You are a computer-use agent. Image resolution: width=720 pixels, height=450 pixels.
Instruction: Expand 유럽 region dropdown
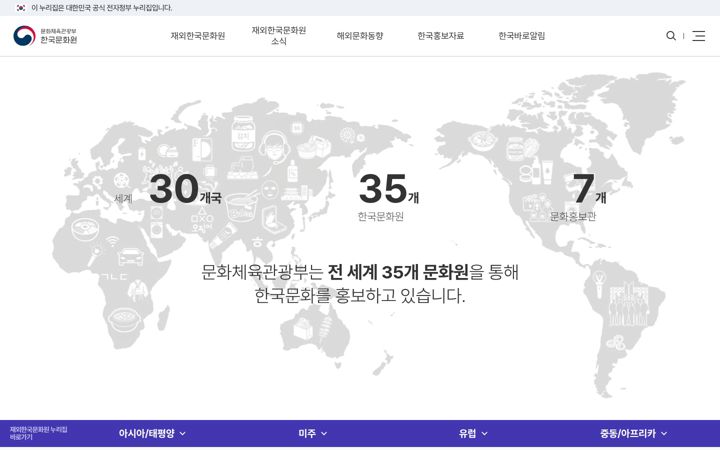(473, 433)
